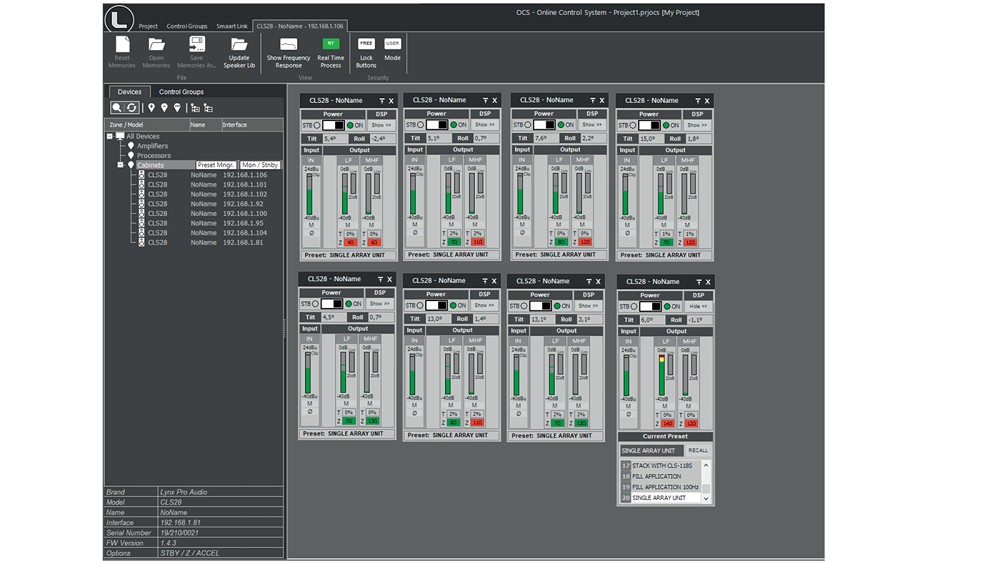Open the Control Groups ribbon tab

[187, 26]
